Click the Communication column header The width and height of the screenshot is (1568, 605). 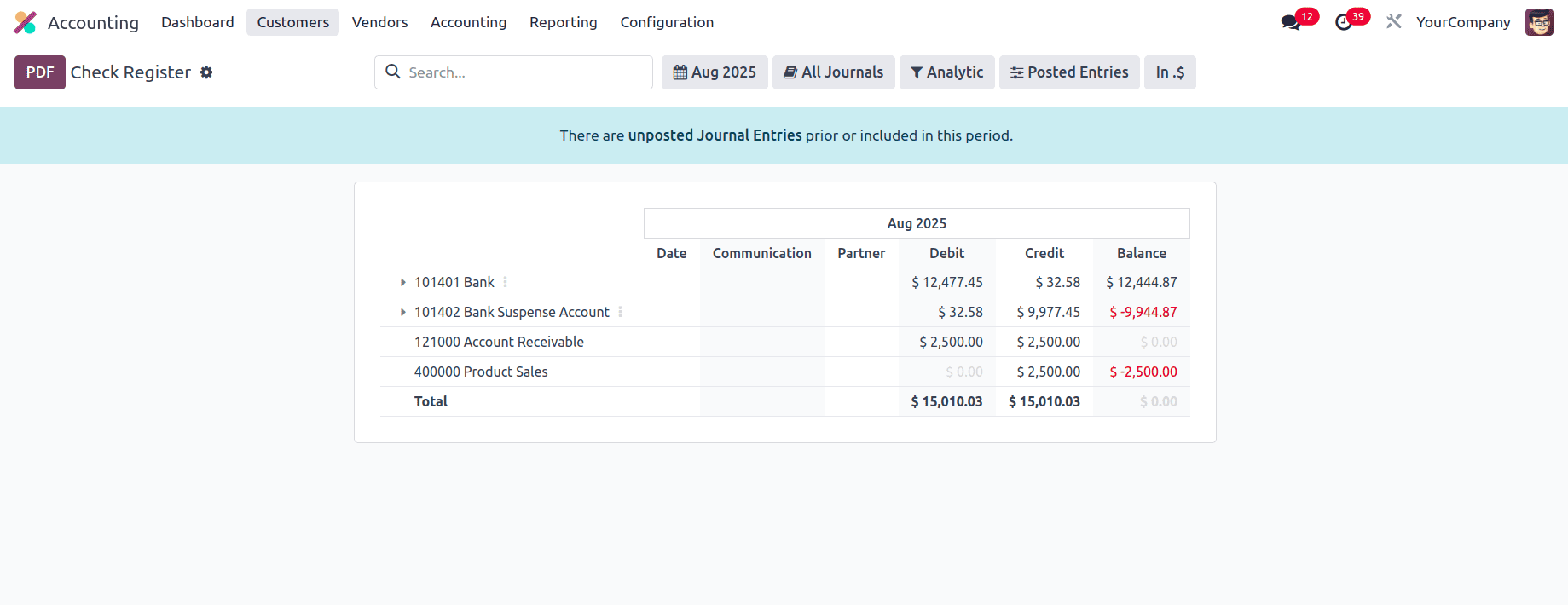(762, 253)
